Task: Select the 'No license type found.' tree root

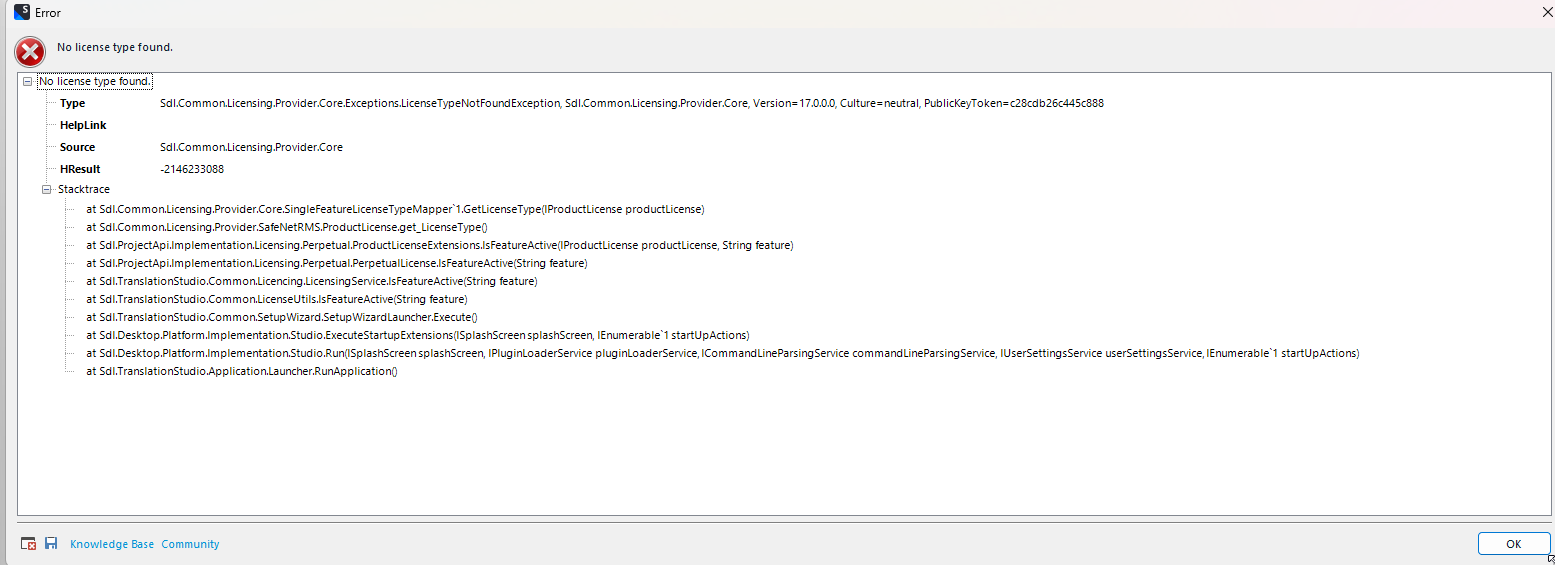Action: 95,81
